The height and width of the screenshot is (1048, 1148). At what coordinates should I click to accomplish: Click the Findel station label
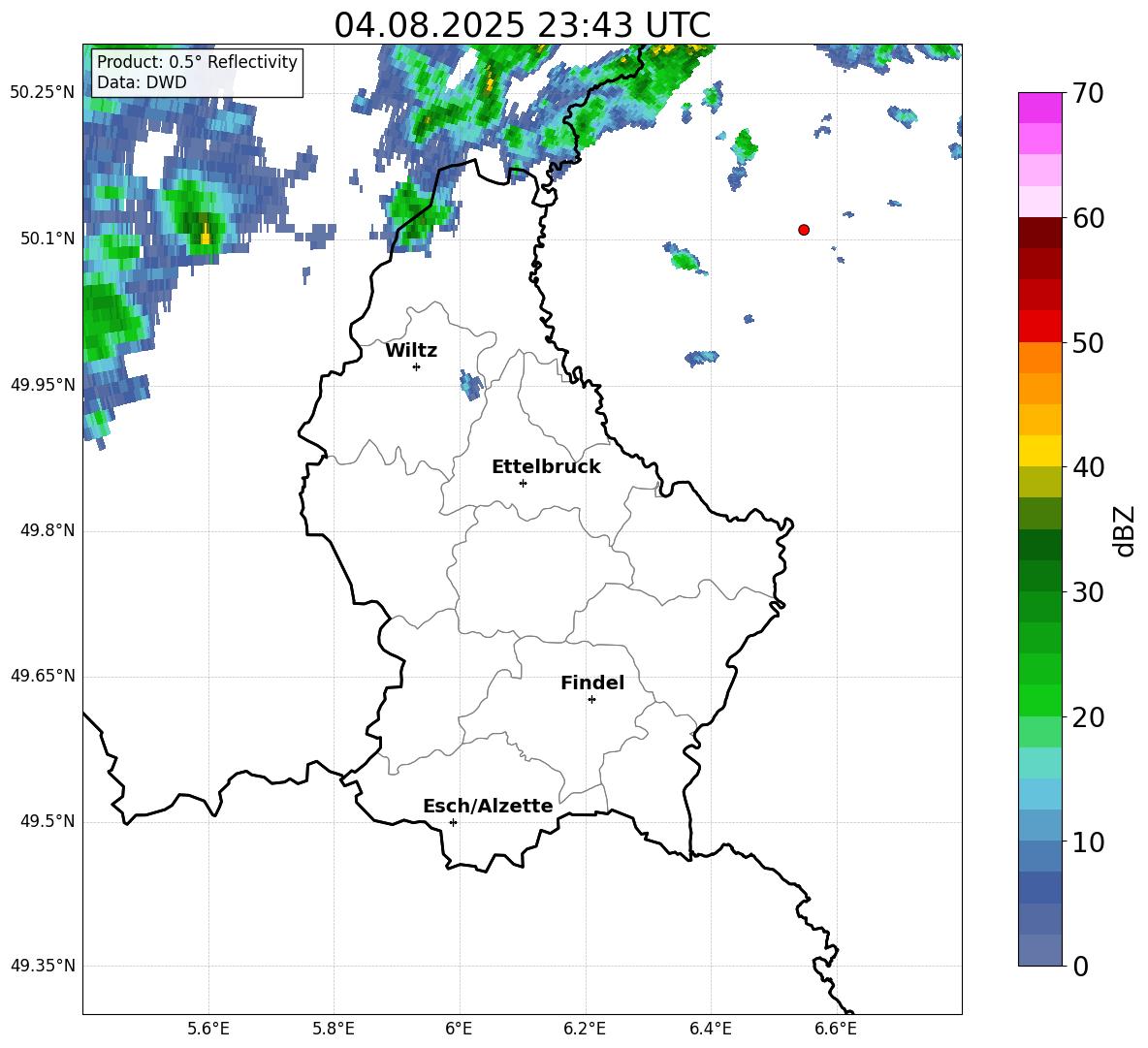coord(592,683)
